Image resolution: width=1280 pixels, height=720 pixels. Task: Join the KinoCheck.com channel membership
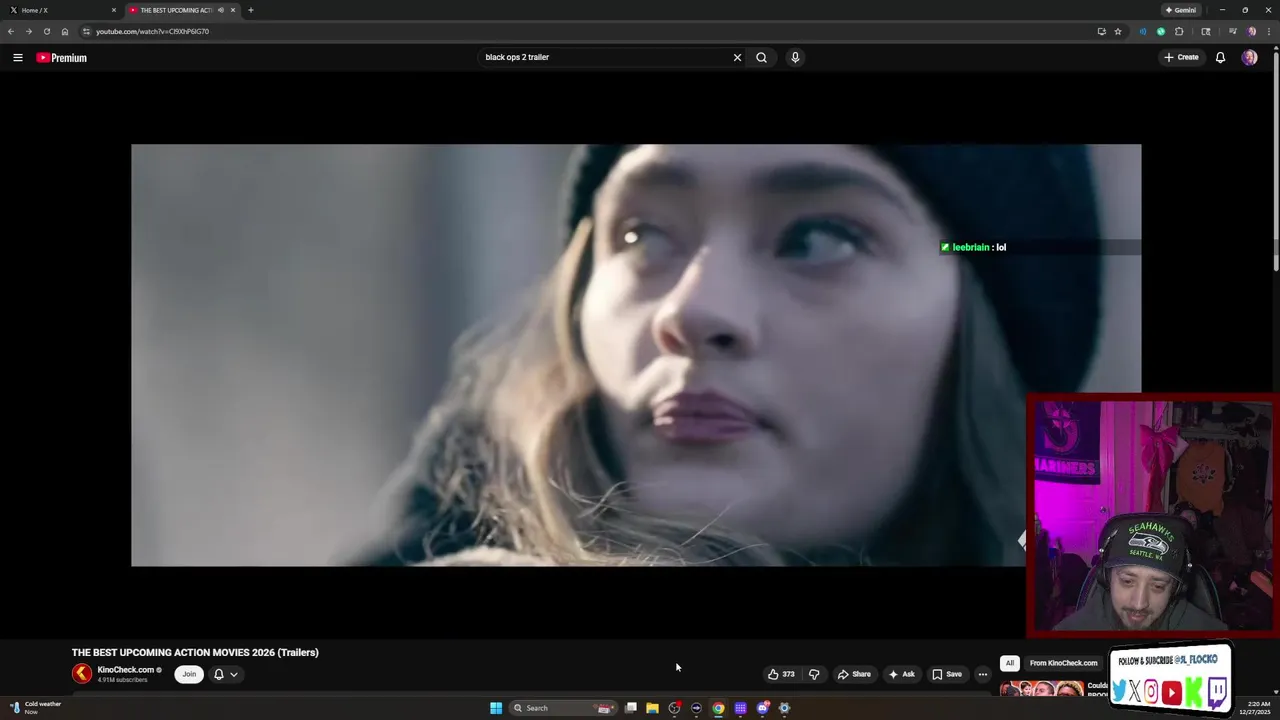(x=189, y=674)
